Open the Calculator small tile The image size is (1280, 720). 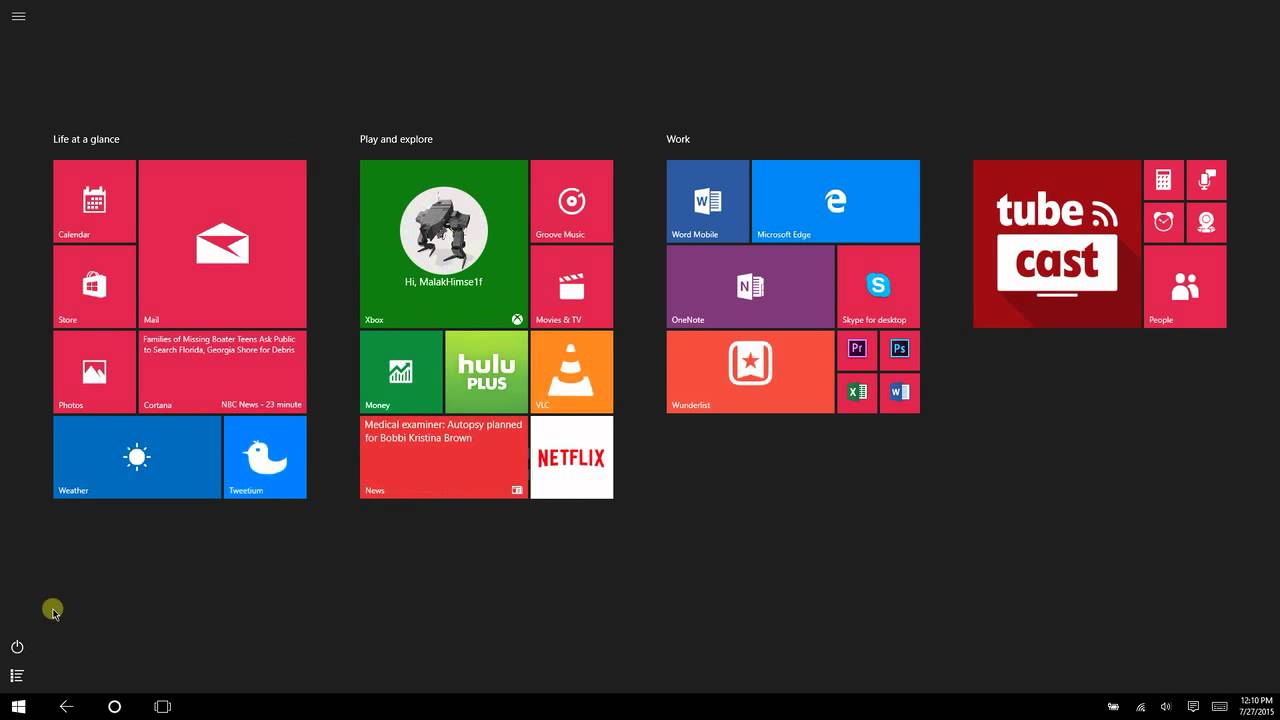click(1163, 180)
